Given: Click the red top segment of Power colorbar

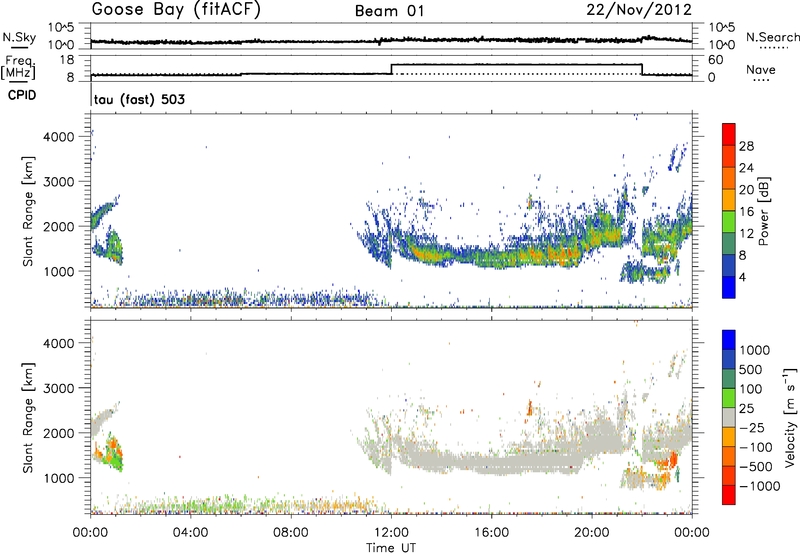Looking at the screenshot, I should coord(729,134).
